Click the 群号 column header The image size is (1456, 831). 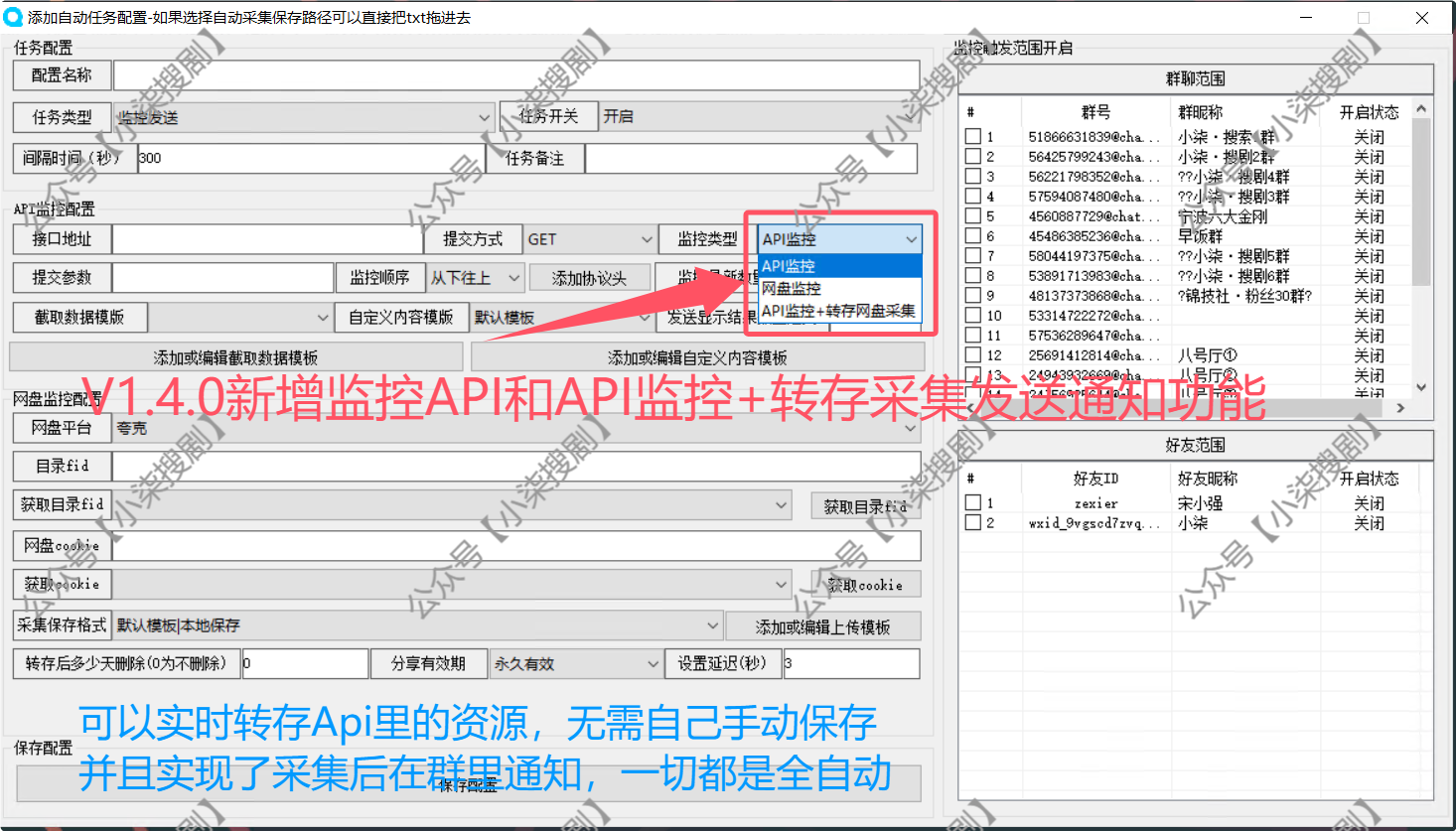(1095, 112)
